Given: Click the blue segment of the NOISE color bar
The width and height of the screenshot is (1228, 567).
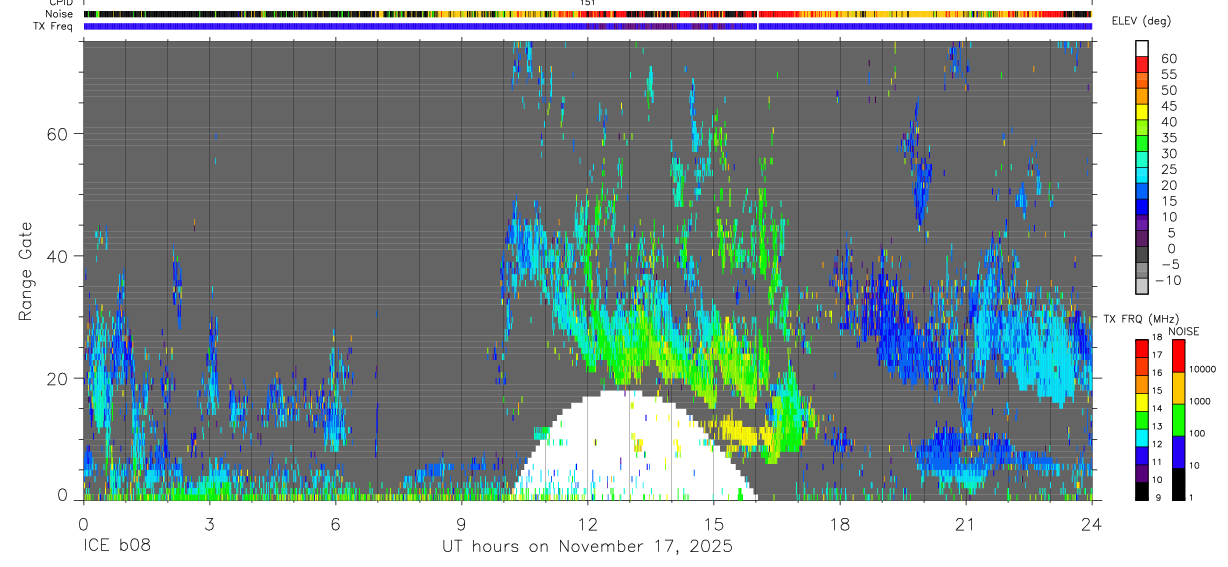Looking at the screenshot, I should (1179, 450).
